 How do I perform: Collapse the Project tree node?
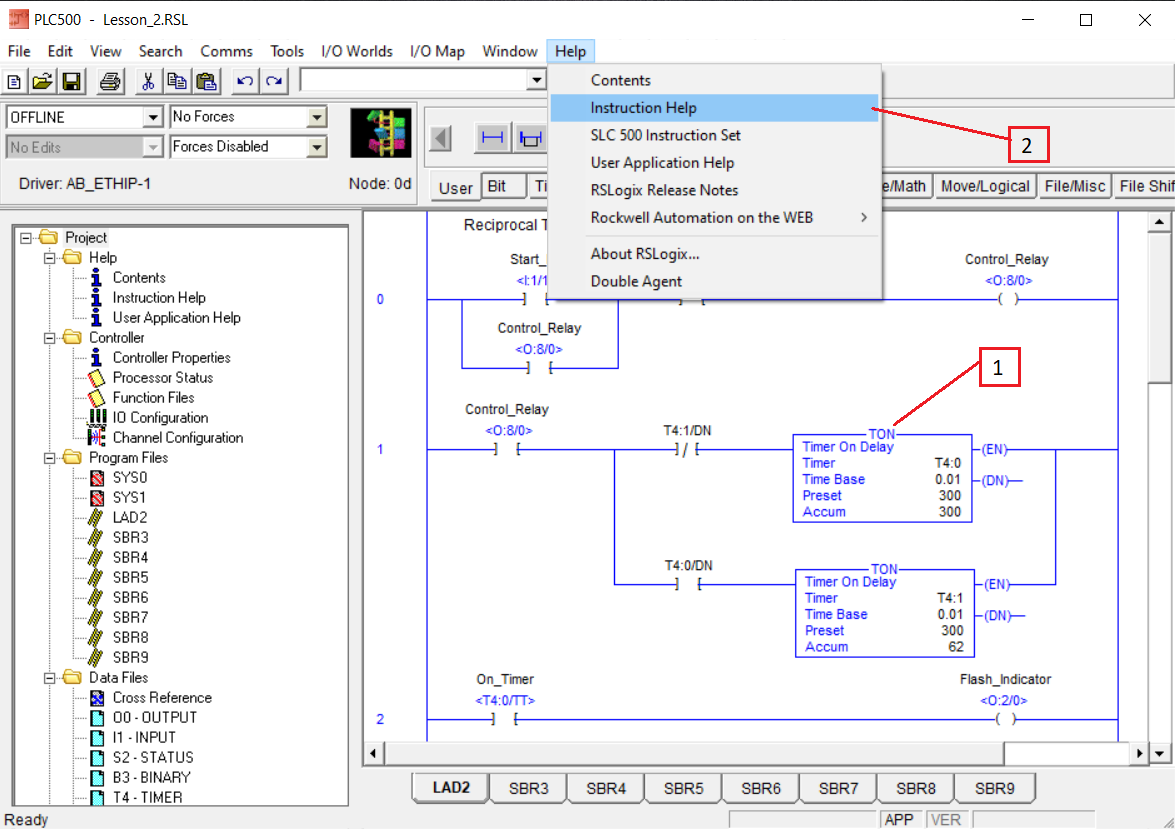tap(26, 238)
